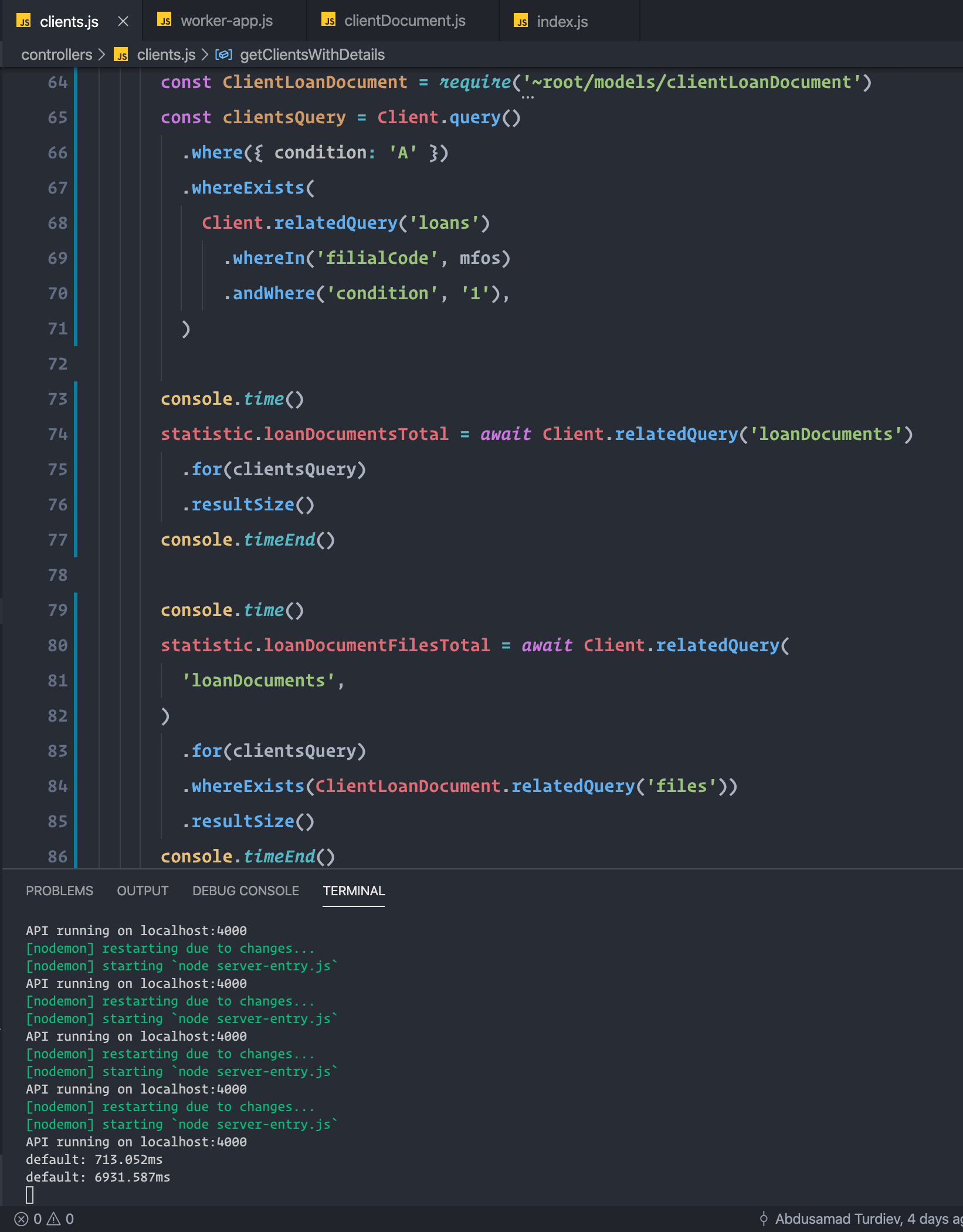Close the clients.js editor tab
The image size is (963, 1232).
(x=123, y=21)
